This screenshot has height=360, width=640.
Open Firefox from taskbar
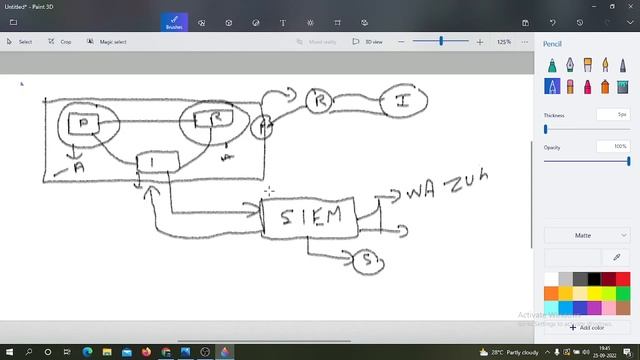(146, 352)
